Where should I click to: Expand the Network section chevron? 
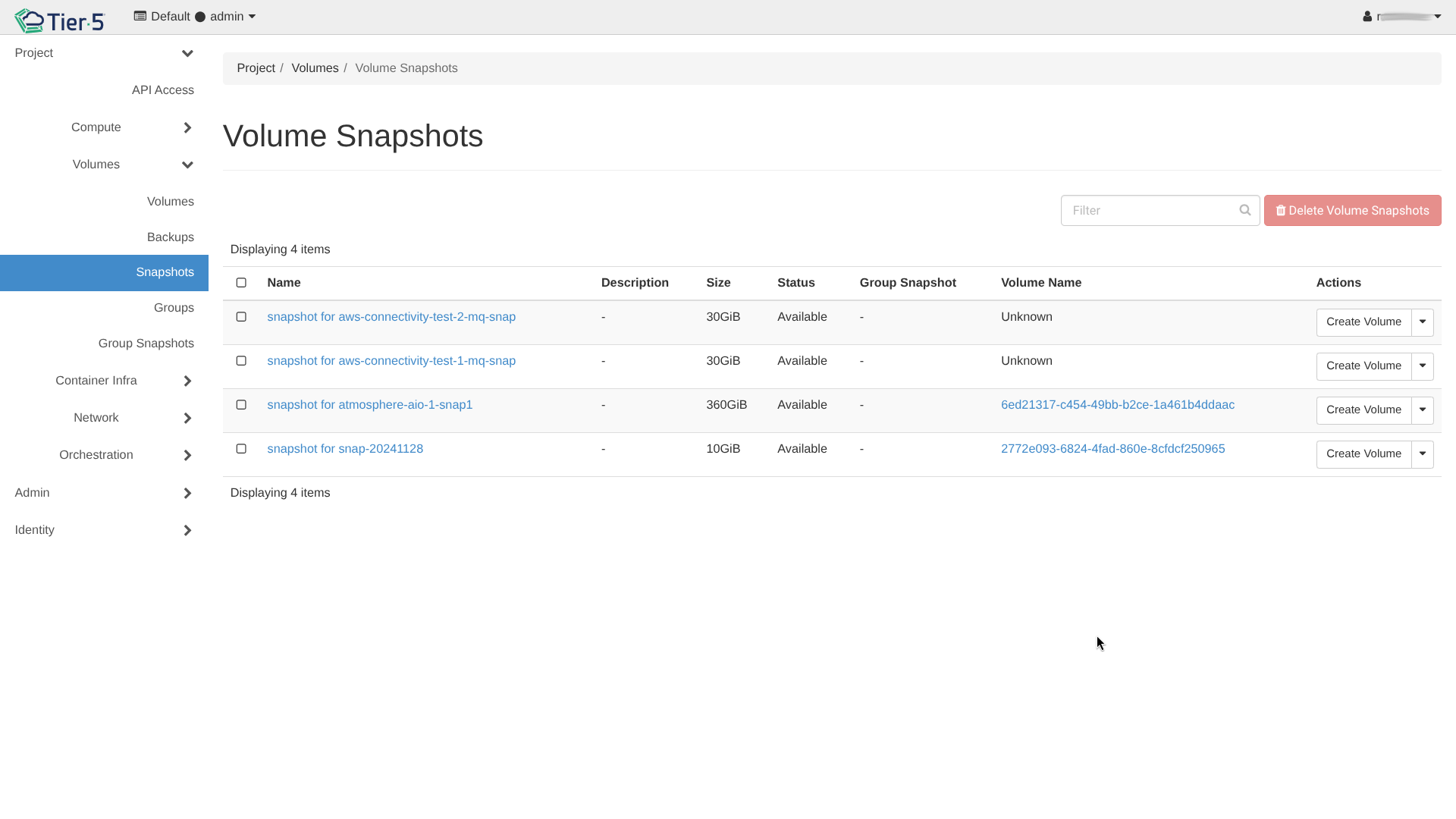pos(187,418)
